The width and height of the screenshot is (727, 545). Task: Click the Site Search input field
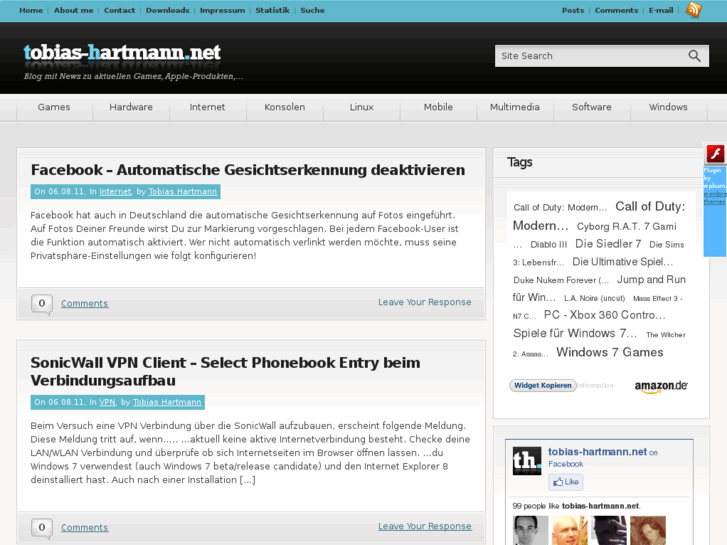pos(591,56)
